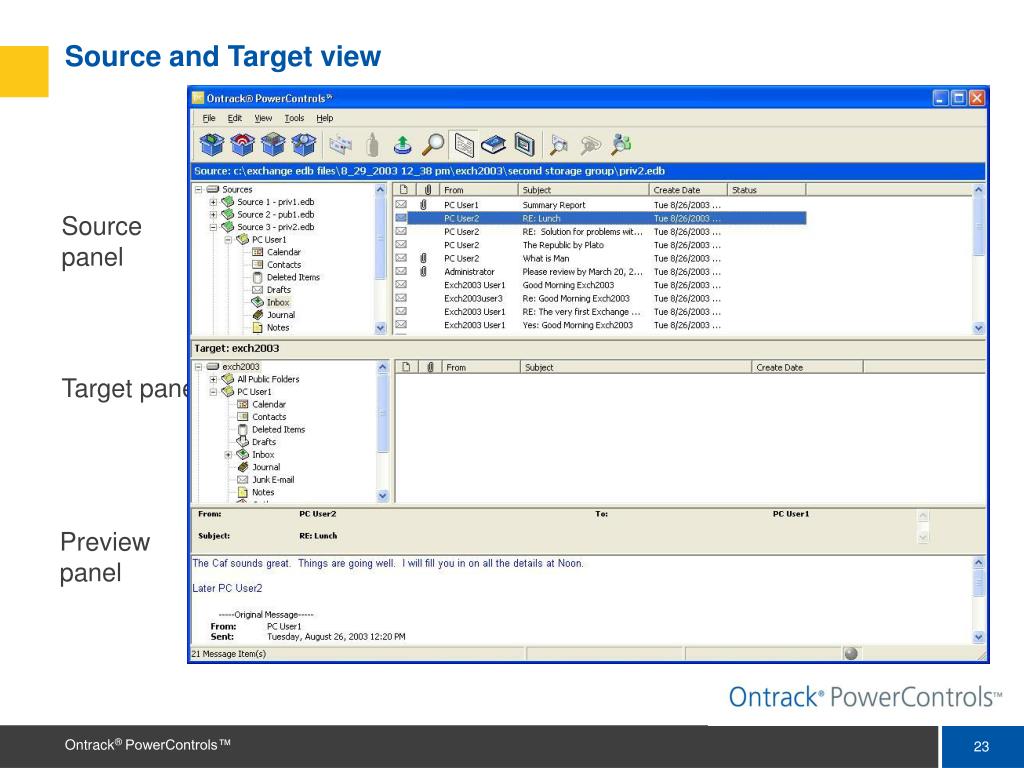Select the target Drafts folder icon
This screenshot has height=768, width=1024.
(x=242, y=441)
